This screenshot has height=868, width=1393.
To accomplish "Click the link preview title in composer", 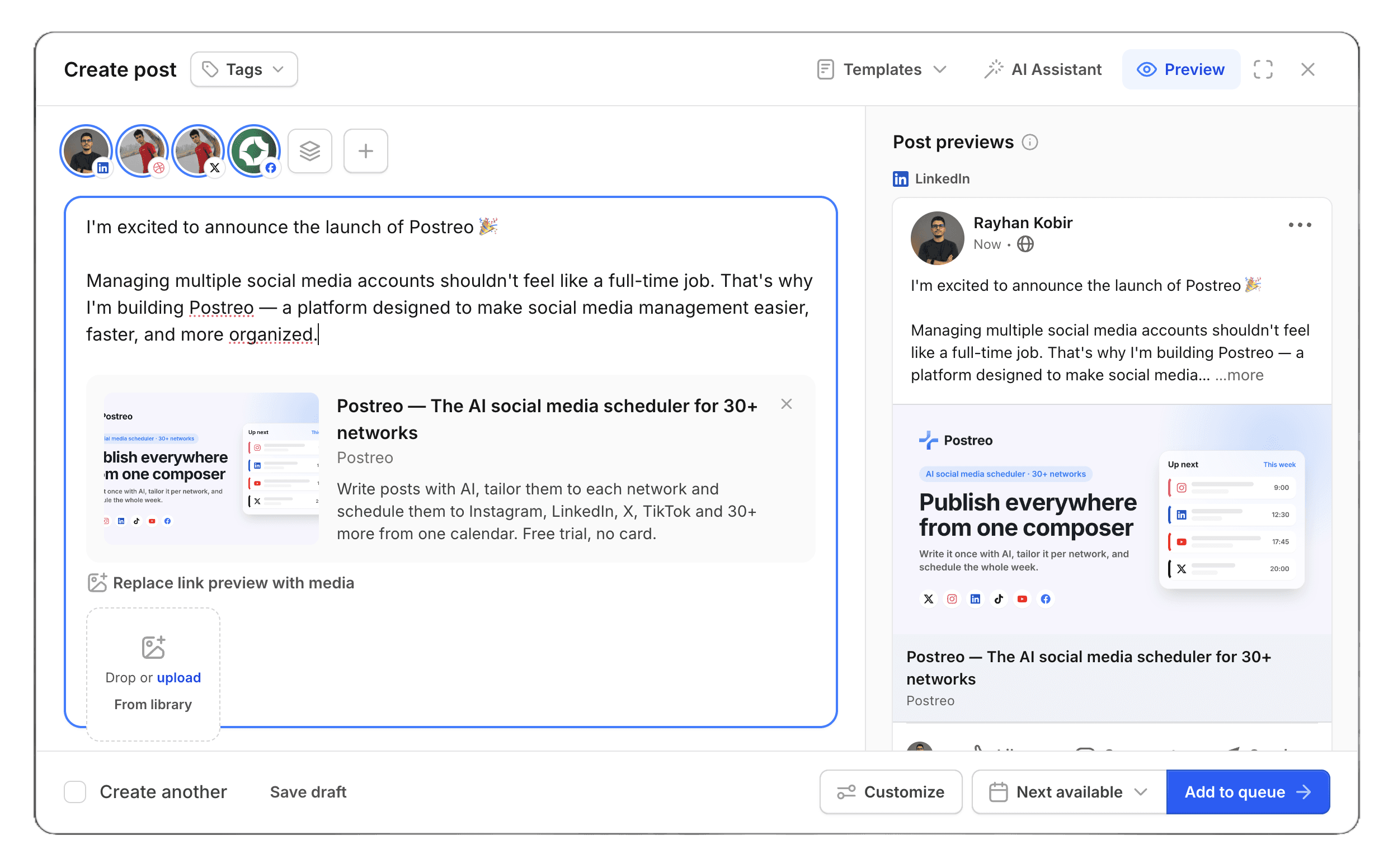I will pos(547,419).
